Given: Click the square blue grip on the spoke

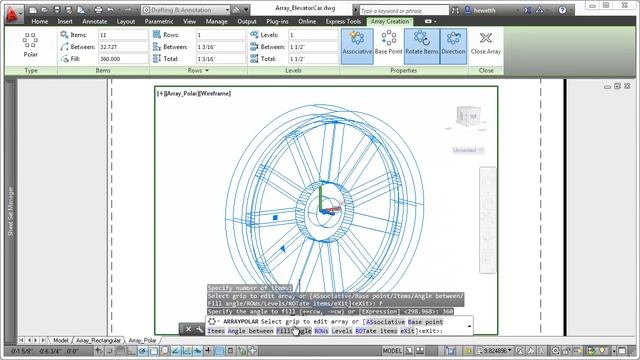Looking at the screenshot, I should pos(275,218).
